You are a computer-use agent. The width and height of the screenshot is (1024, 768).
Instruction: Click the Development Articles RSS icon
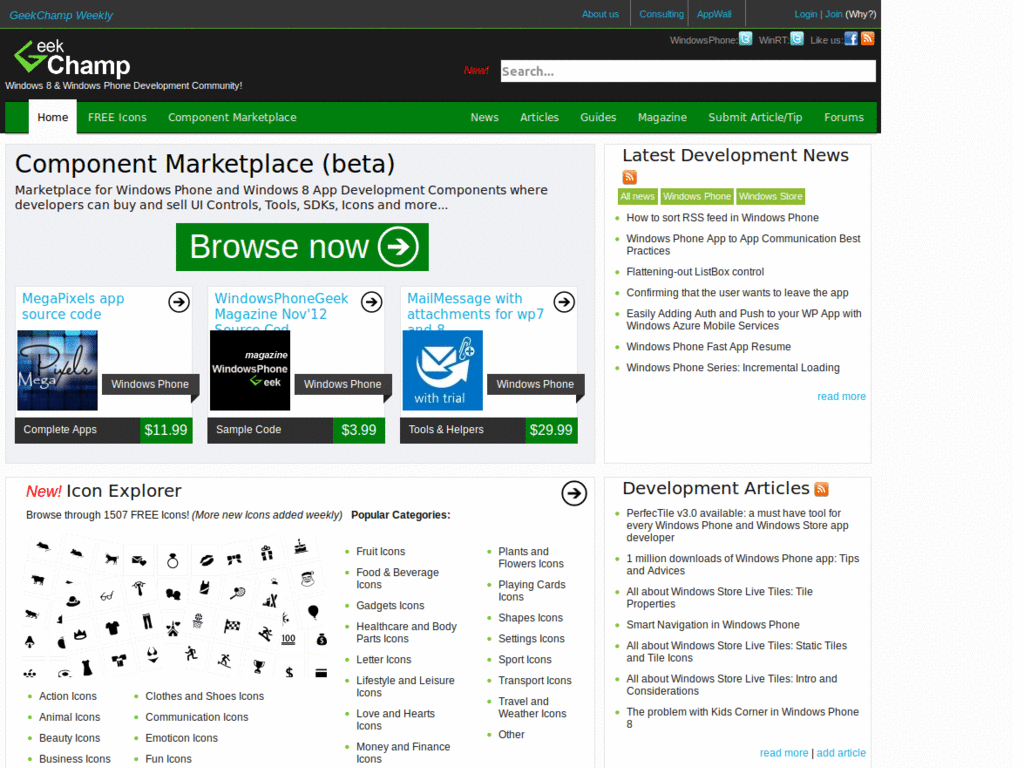pyautogui.click(x=822, y=488)
